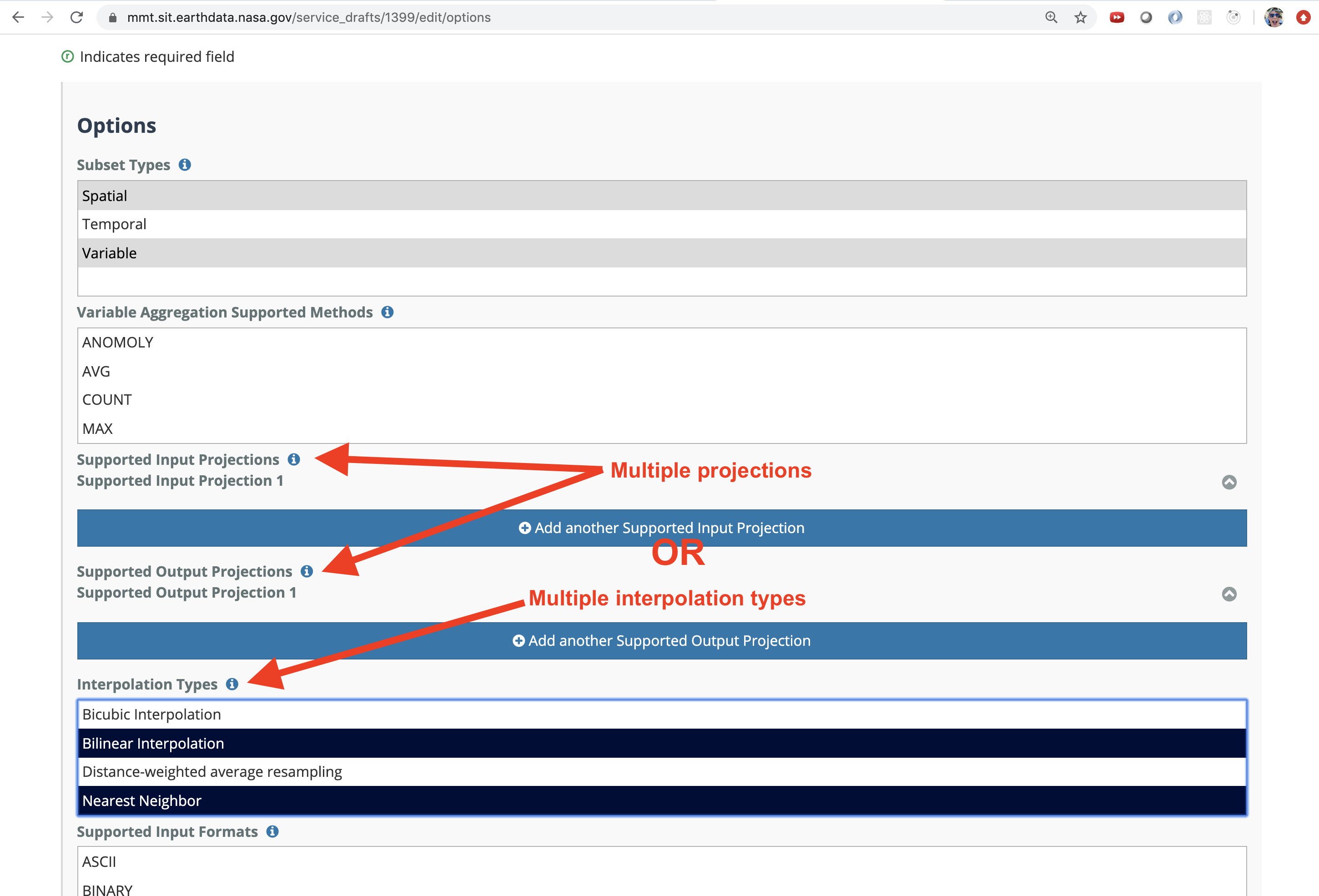
Task: Reload the current page
Action: click(76, 18)
